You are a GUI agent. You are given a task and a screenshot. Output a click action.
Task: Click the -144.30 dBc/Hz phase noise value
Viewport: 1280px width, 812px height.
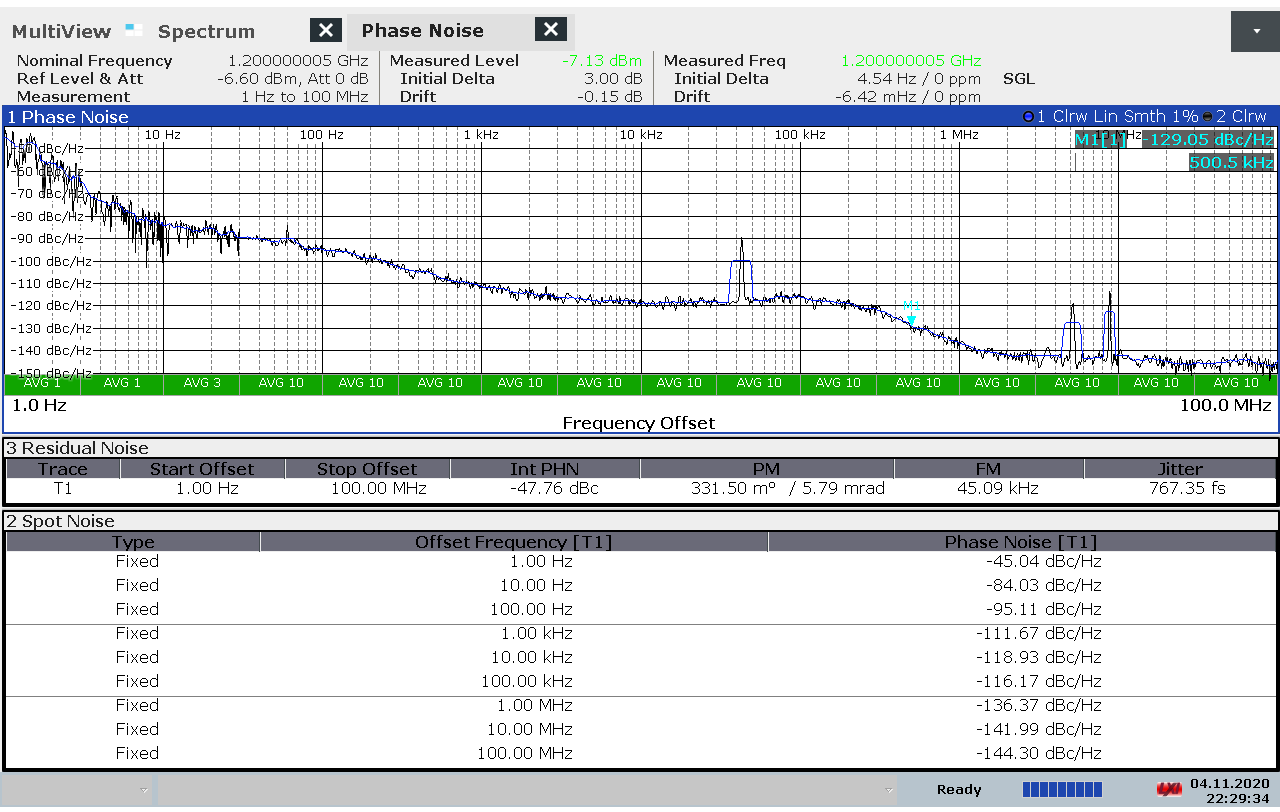click(1039, 753)
